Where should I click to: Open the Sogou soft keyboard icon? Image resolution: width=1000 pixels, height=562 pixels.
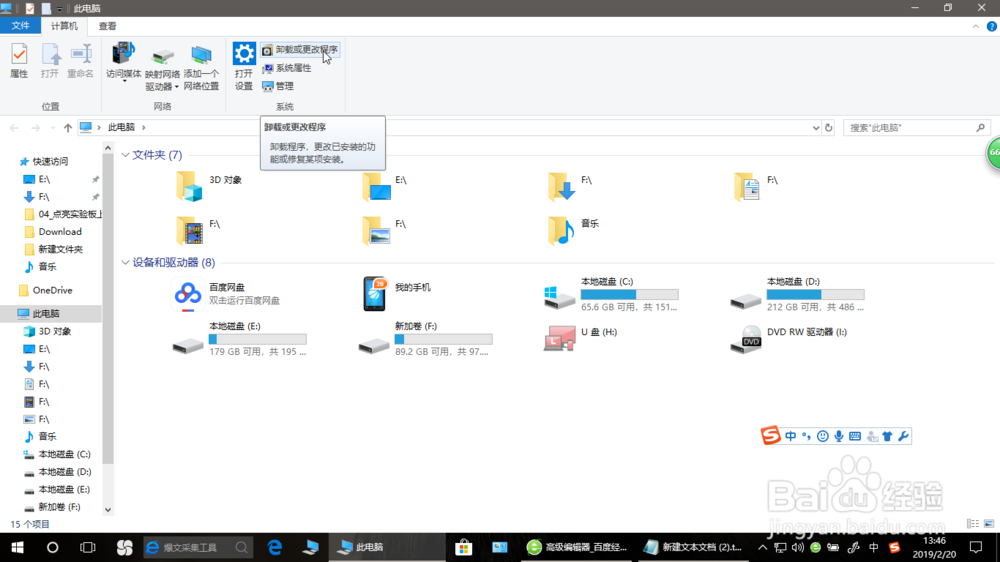click(855, 436)
